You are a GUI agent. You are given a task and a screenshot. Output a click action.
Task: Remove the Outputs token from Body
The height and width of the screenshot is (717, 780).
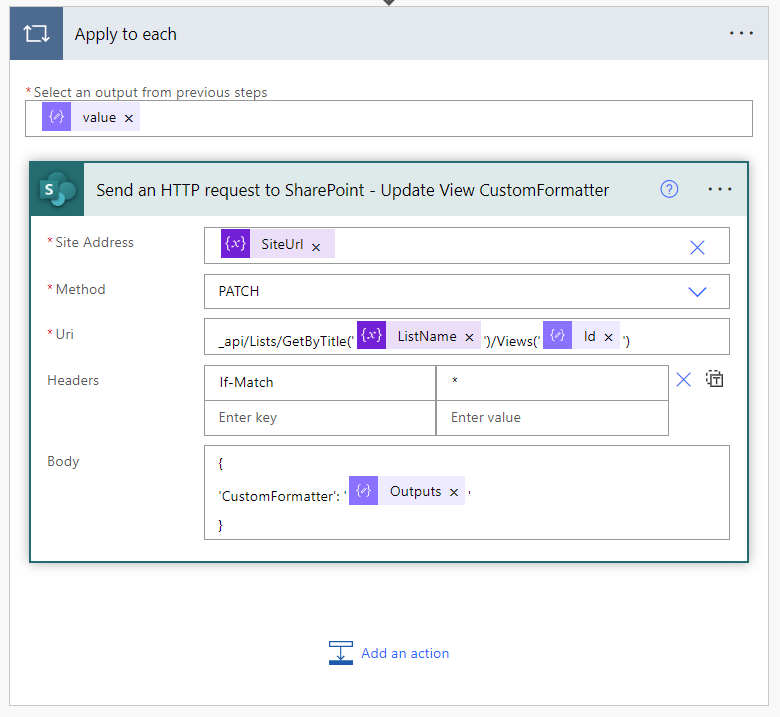coord(454,492)
